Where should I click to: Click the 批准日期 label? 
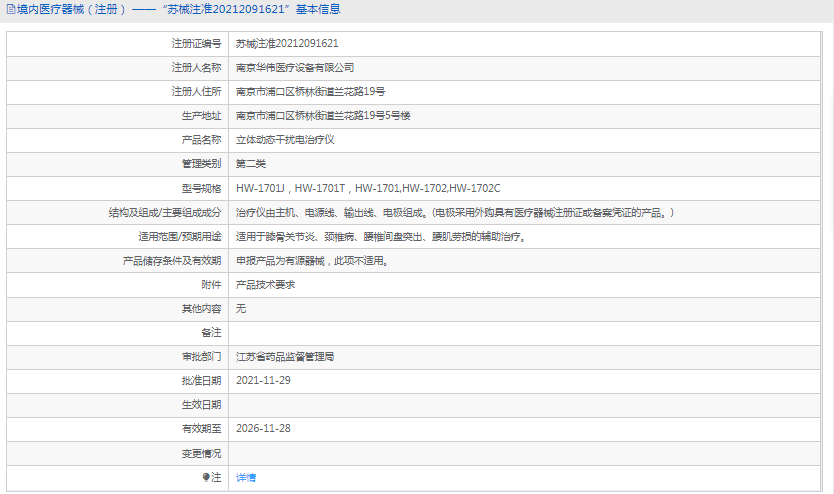[x=201, y=381]
